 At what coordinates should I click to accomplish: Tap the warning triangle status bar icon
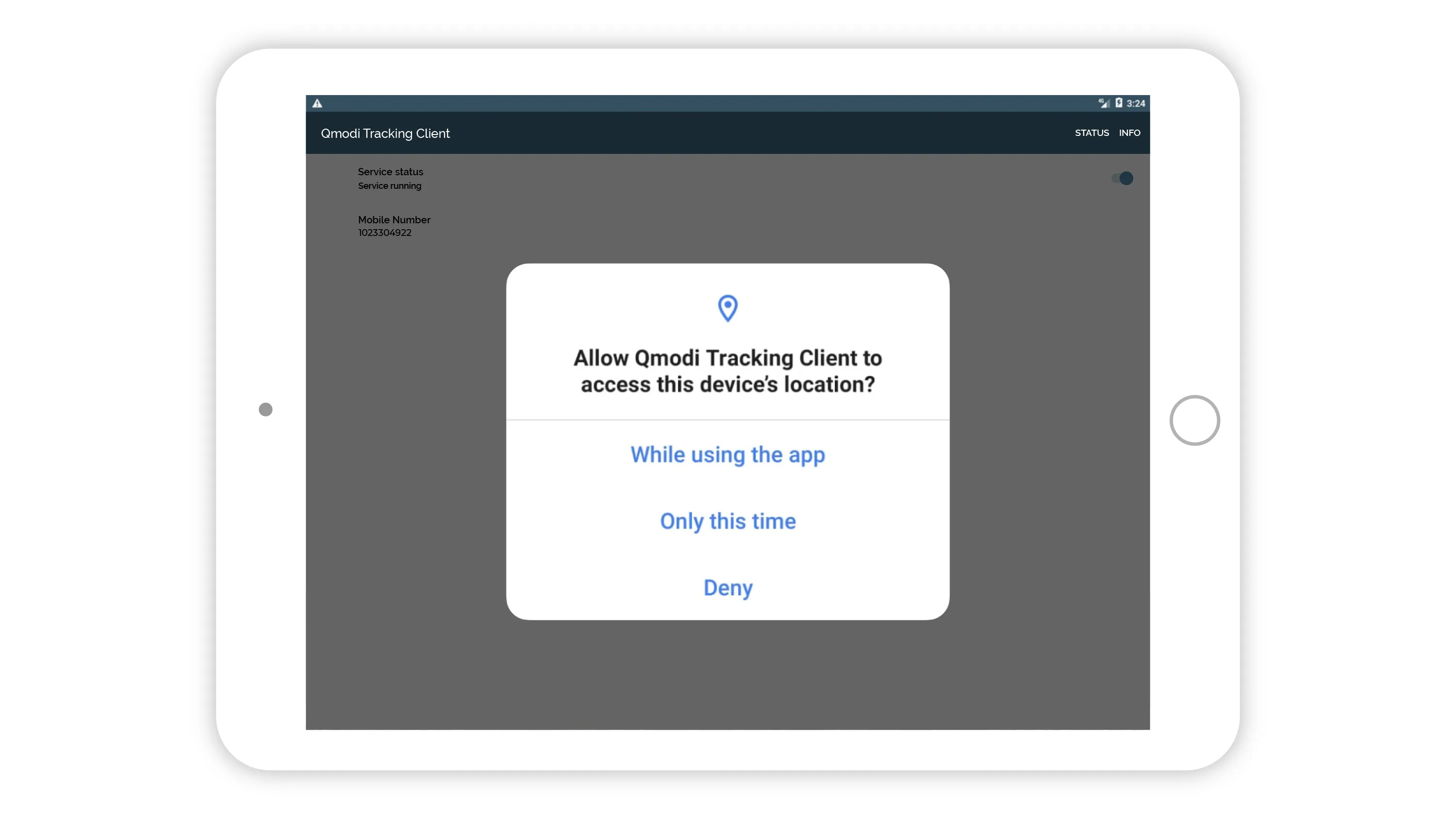click(317, 103)
